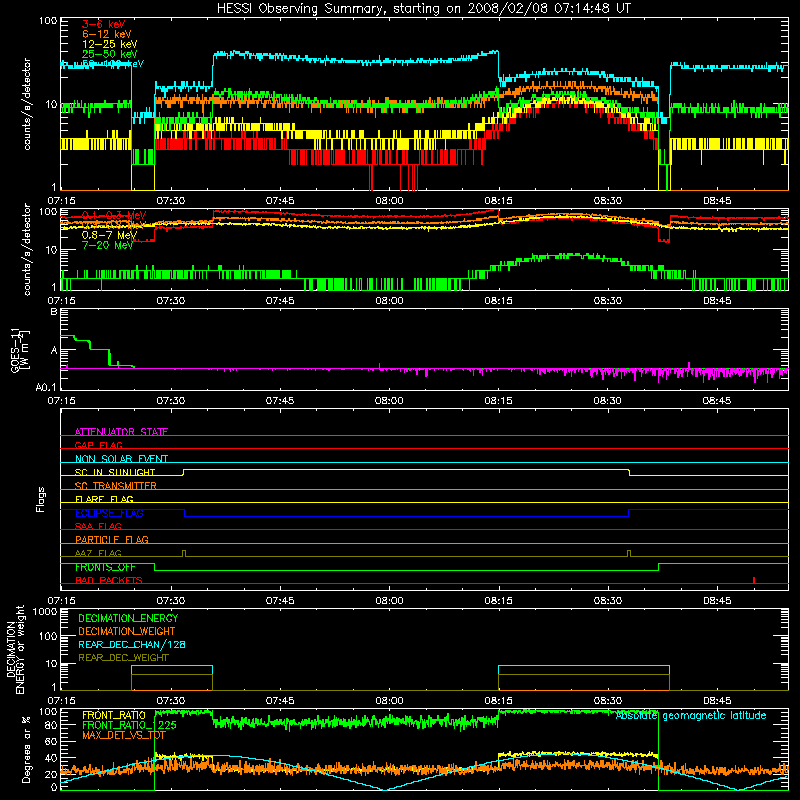Select the 0.8-7 MeV legend label
Viewport: 800px width, 800px height.
109,235
